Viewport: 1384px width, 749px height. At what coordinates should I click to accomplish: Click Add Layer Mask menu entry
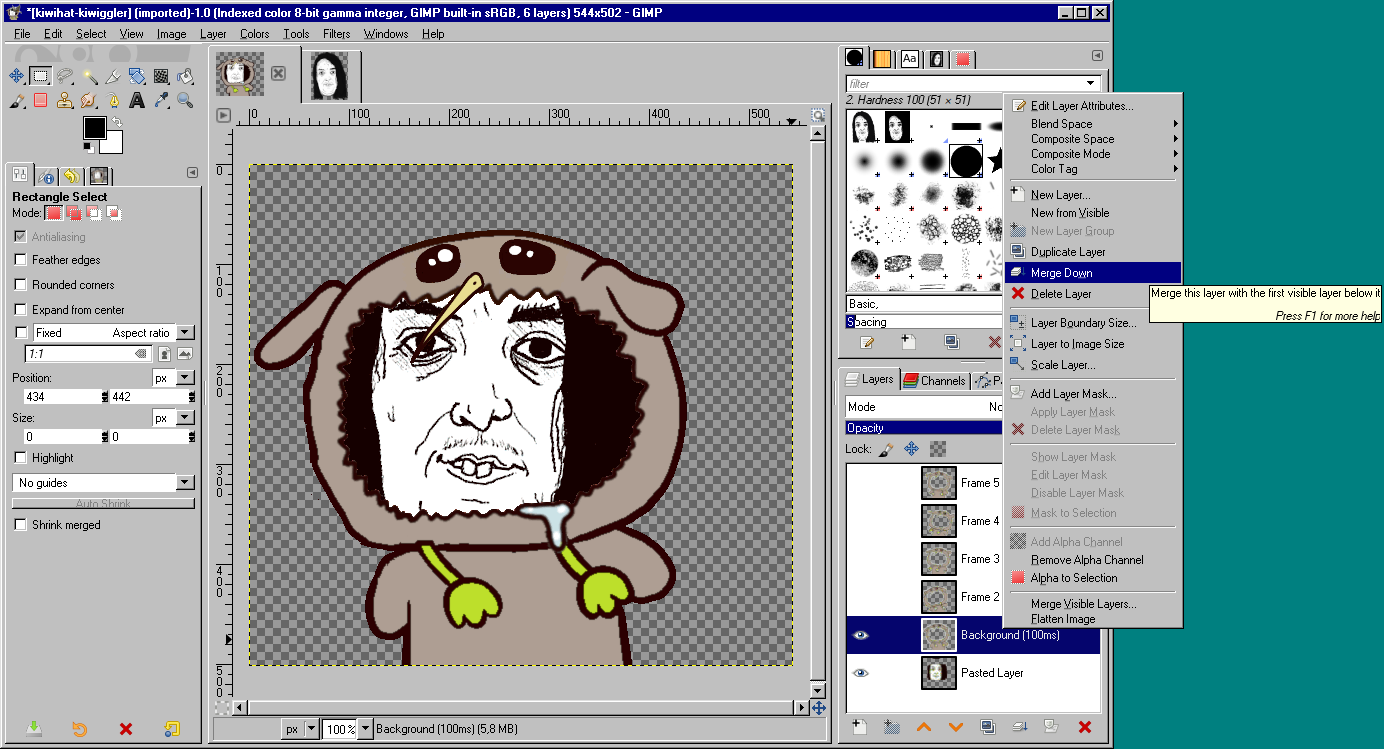coord(1093,394)
